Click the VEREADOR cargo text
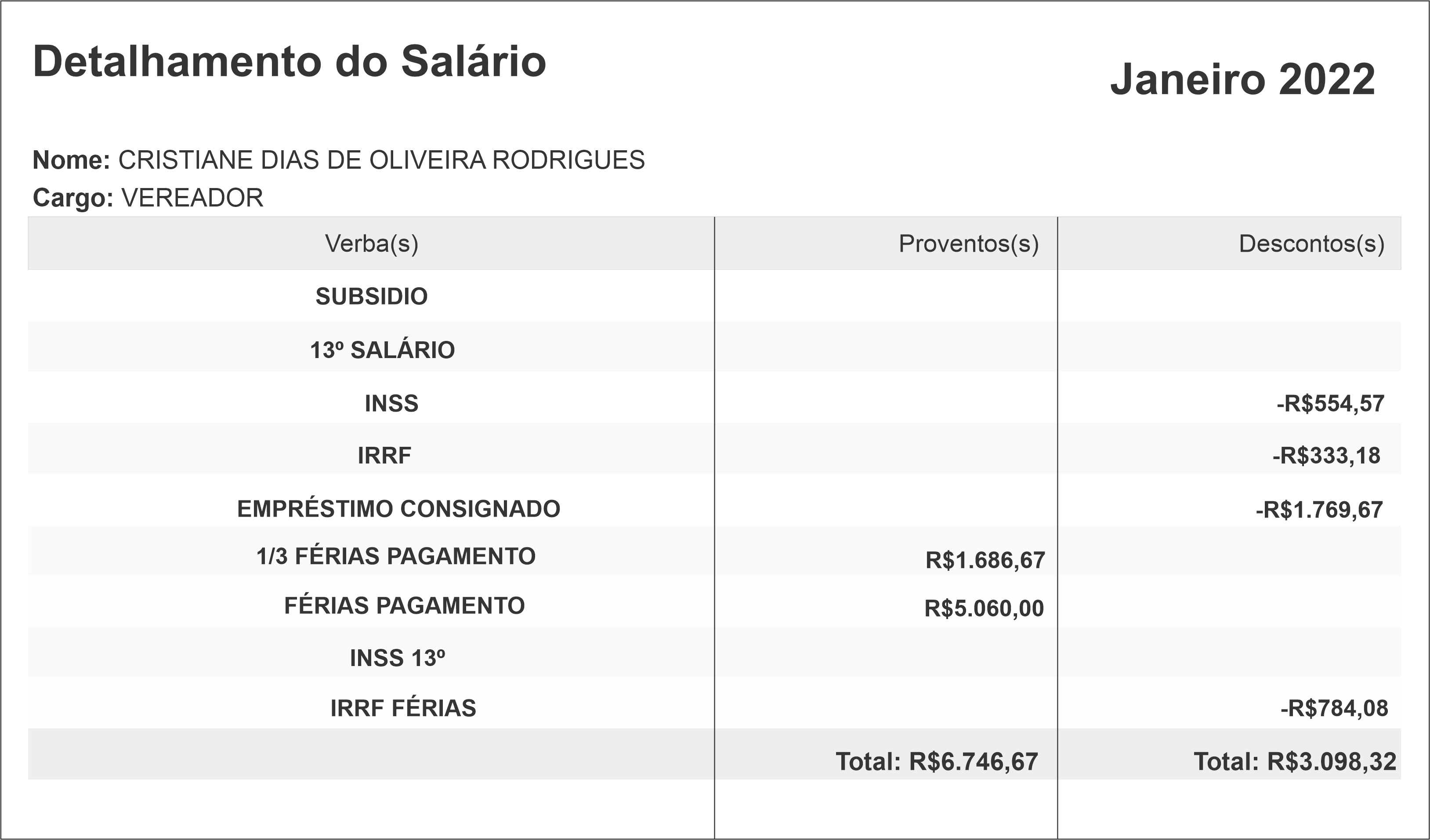 (x=192, y=198)
